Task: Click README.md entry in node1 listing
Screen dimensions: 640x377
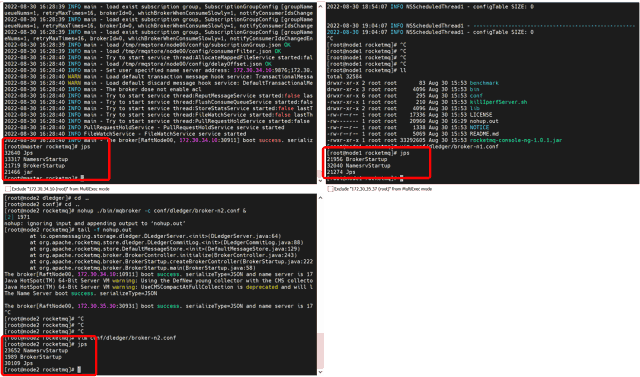Action: coord(484,134)
